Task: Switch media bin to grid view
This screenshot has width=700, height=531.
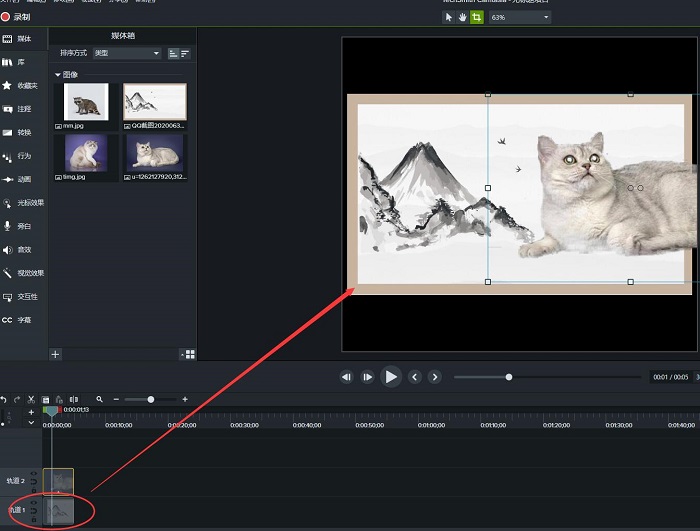Action: (x=189, y=354)
